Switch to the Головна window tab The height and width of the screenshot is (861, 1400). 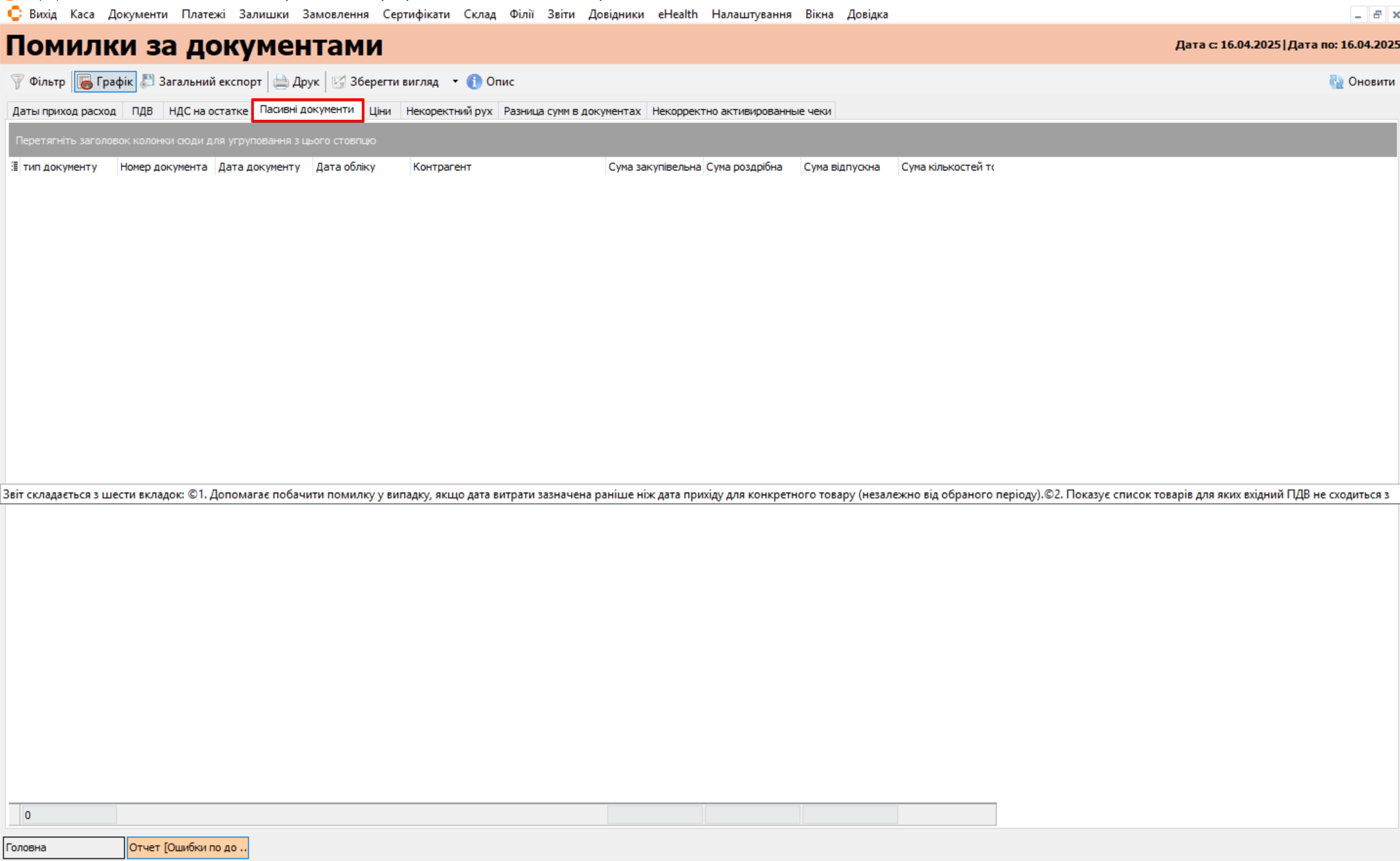pyautogui.click(x=63, y=847)
